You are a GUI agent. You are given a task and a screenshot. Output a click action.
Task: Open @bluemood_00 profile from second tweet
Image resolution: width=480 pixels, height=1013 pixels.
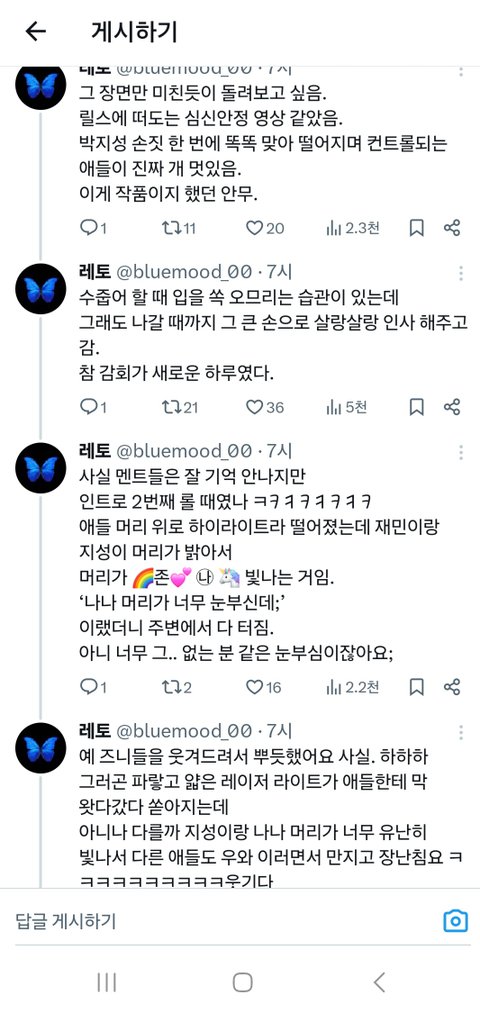[x=183, y=271]
